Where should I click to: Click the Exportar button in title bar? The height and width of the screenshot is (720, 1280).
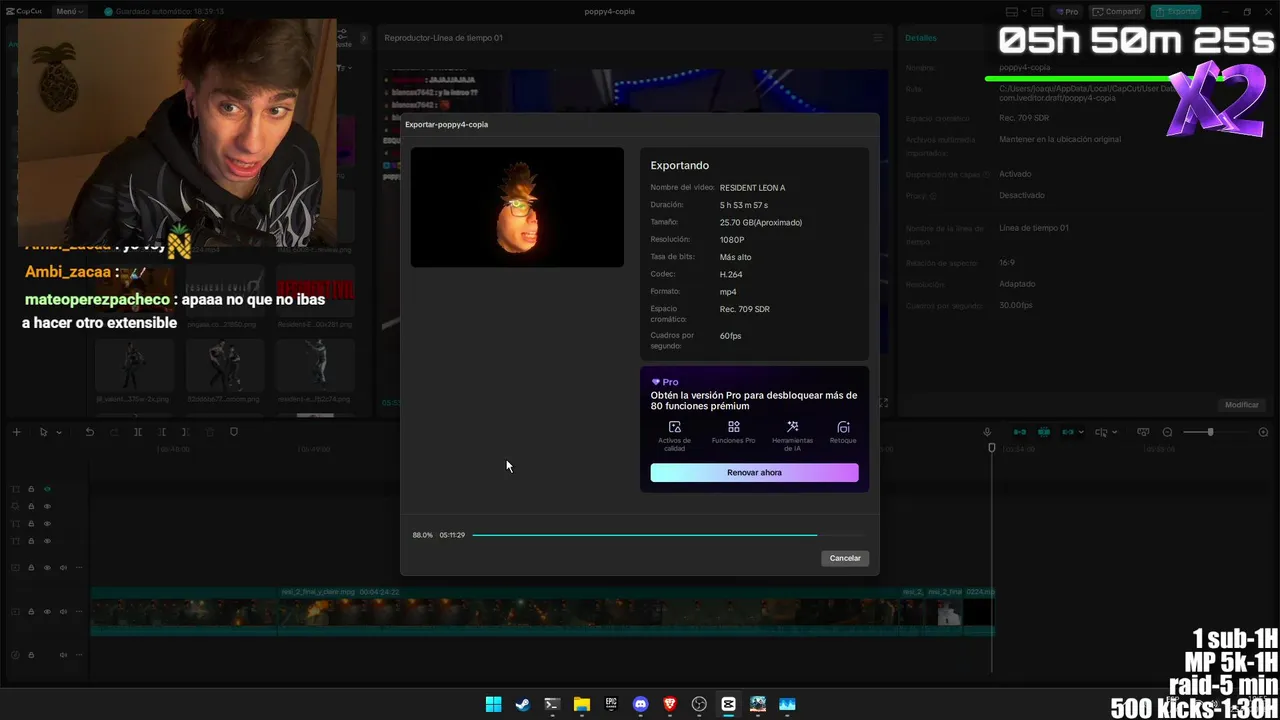[1176, 11]
